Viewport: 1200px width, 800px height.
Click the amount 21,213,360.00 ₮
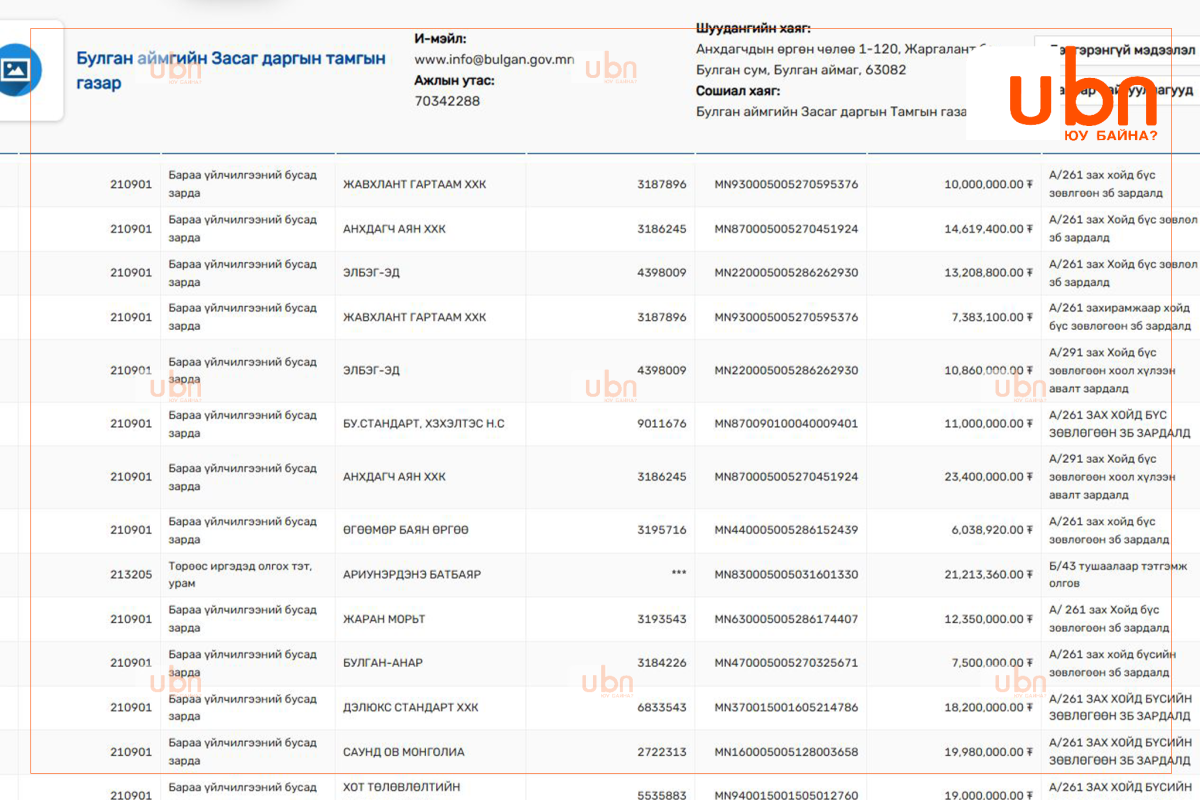click(x=988, y=575)
